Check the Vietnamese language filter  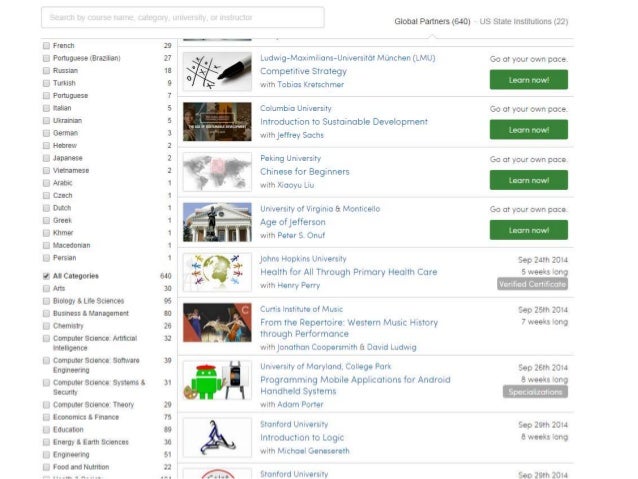coord(46,171)
